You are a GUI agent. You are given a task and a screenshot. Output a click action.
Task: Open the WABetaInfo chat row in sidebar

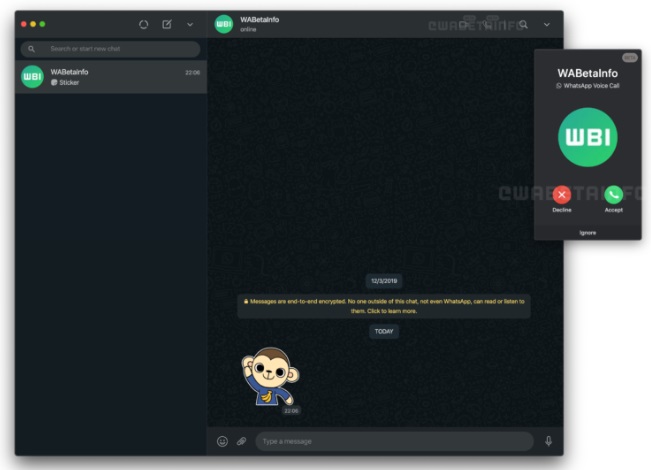(111, 77)
